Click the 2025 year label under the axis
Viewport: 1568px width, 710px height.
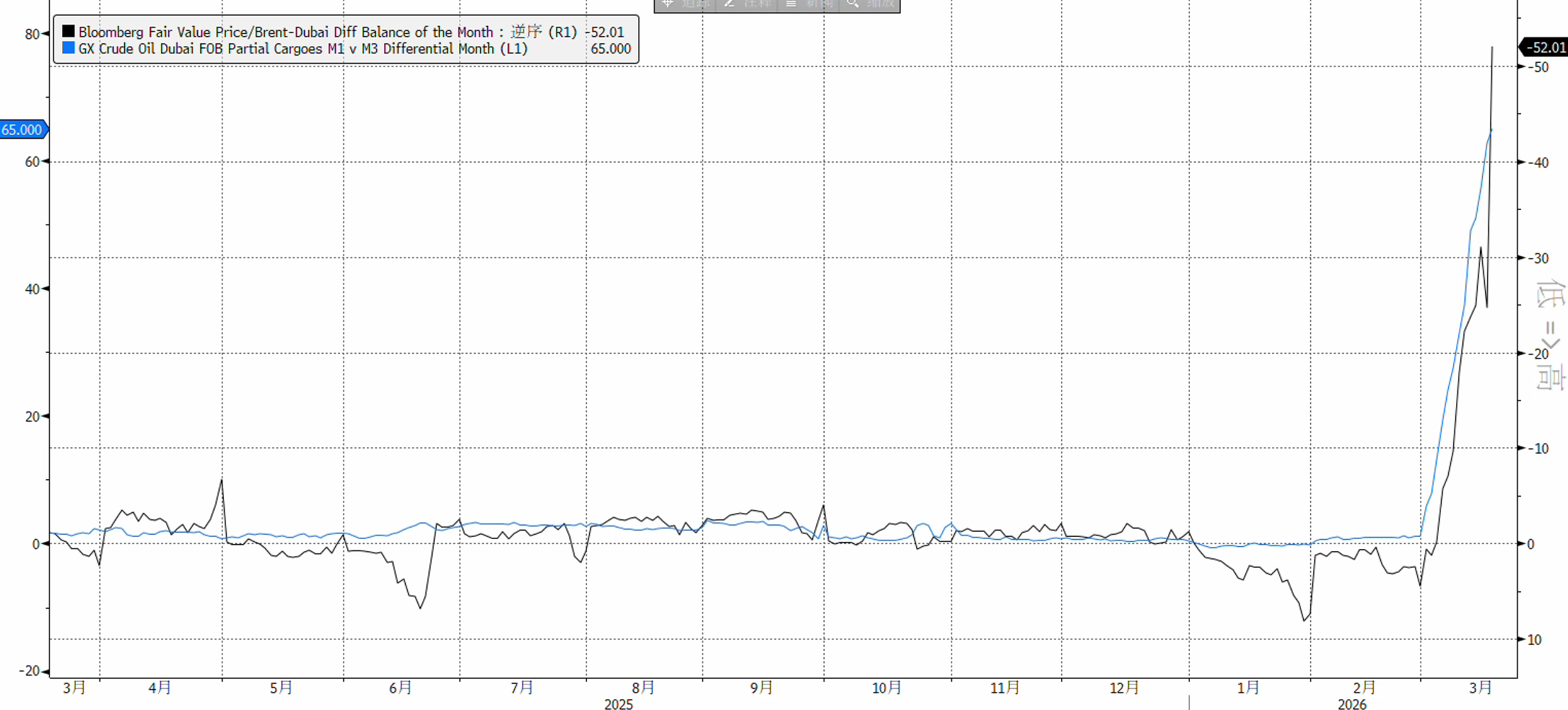(619, 704)
